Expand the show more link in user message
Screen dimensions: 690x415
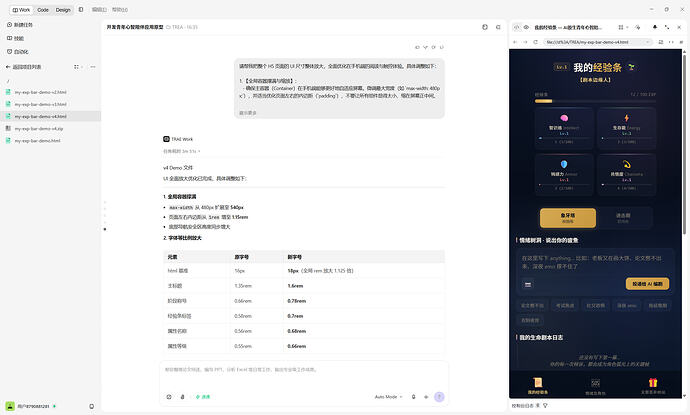coord(247,113)
